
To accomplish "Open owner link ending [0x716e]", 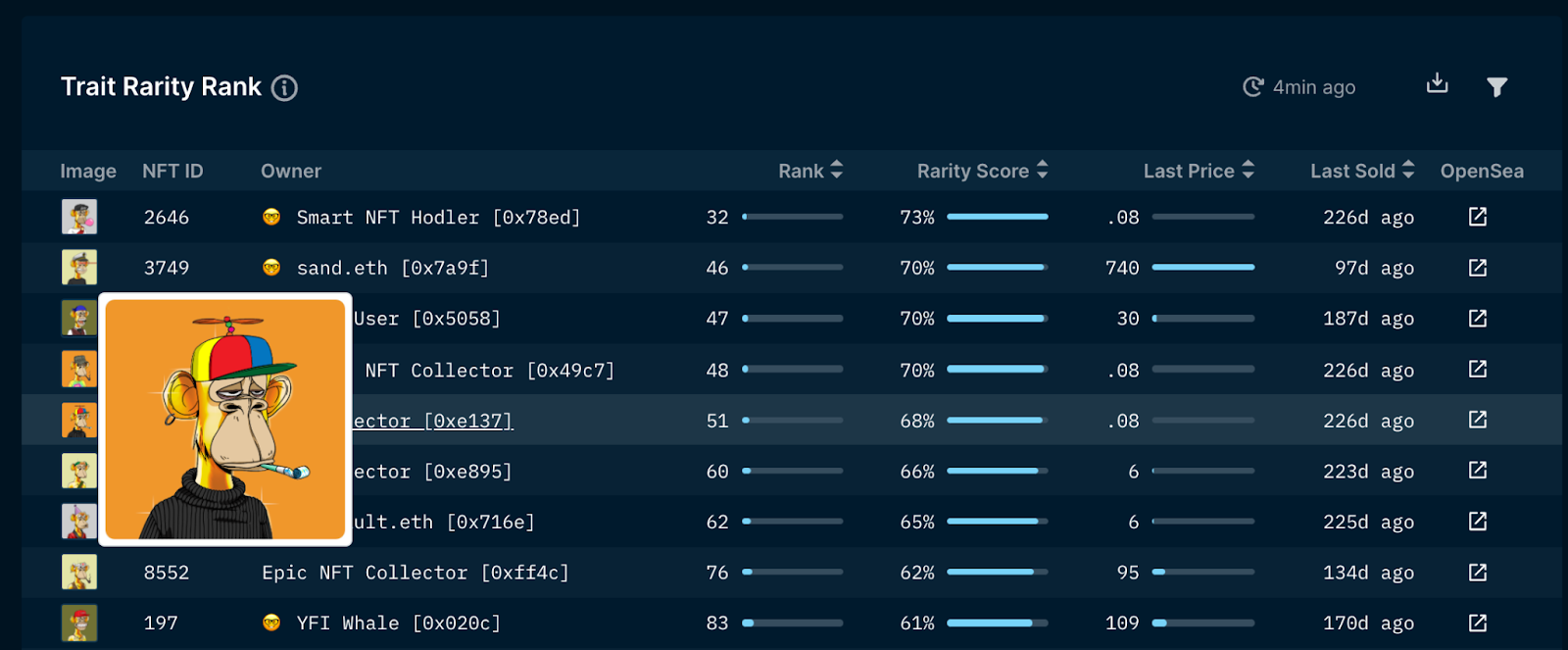I will coord(444,523).
